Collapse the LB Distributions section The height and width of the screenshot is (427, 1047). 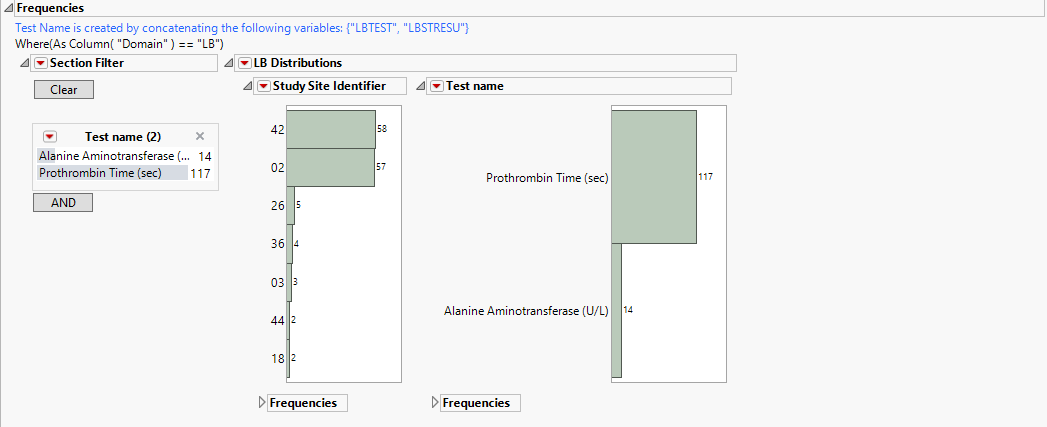(x=229, y=64)
